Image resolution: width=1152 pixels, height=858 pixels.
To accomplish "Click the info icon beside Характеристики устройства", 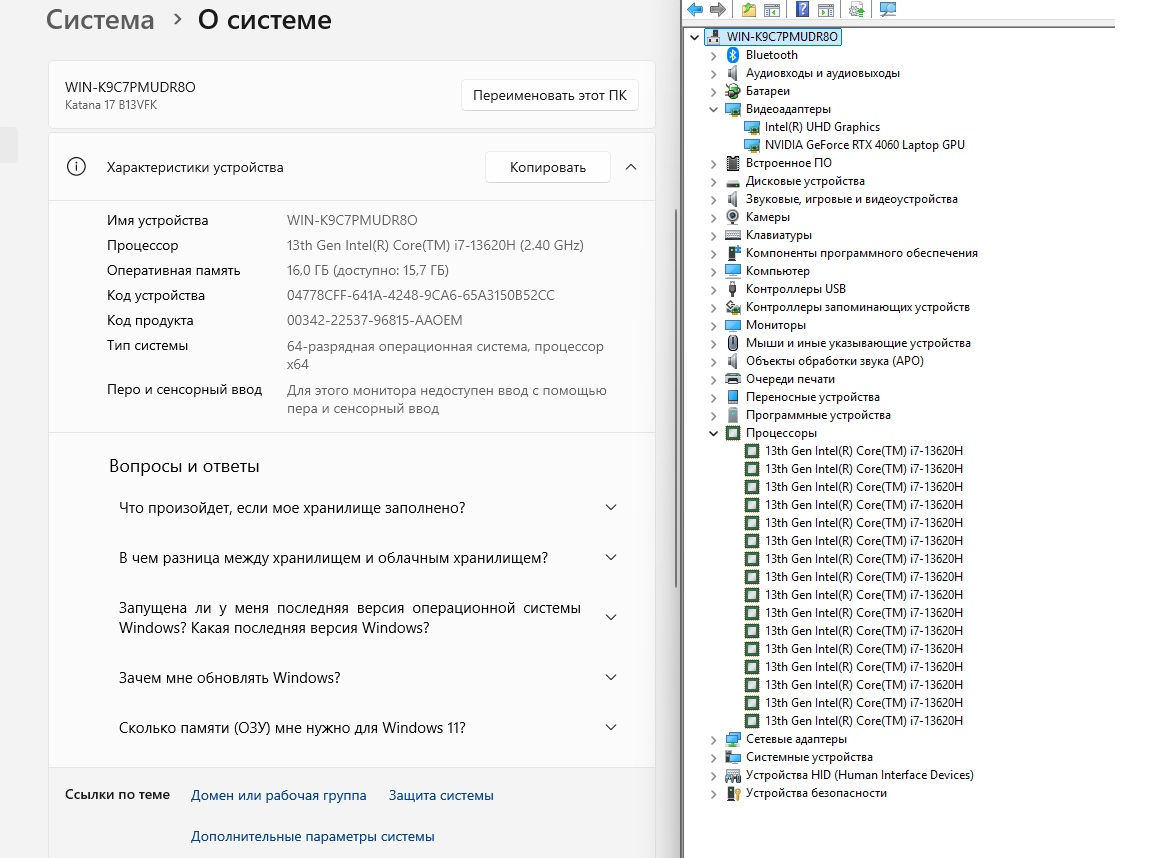I will [76, 167].
